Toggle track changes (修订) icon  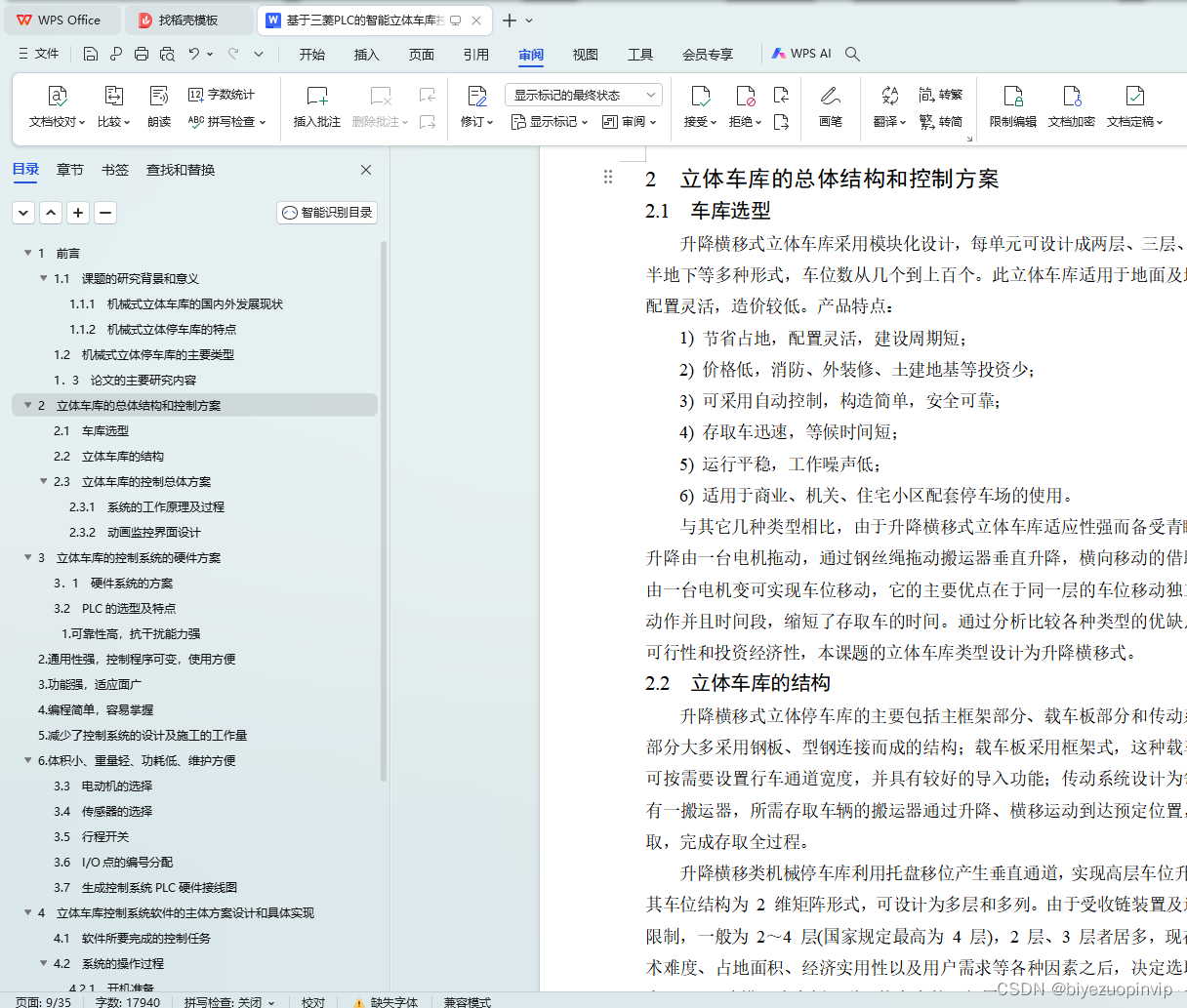476,96
